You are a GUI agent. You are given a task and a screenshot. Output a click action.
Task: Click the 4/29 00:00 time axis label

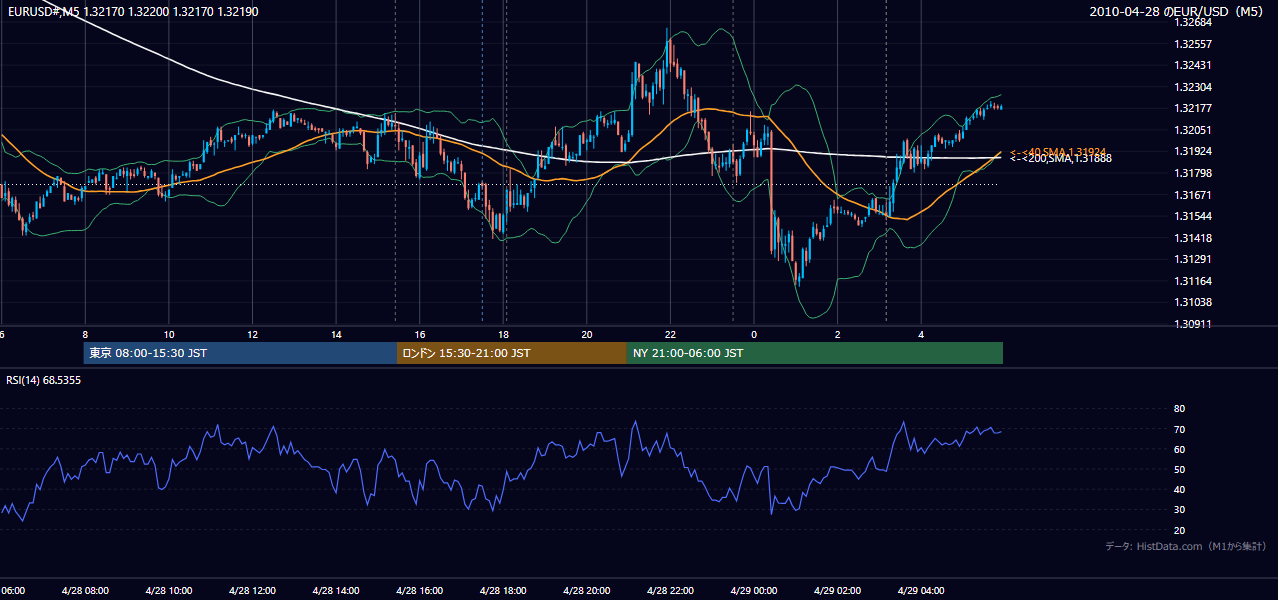[x=754, y=590]
